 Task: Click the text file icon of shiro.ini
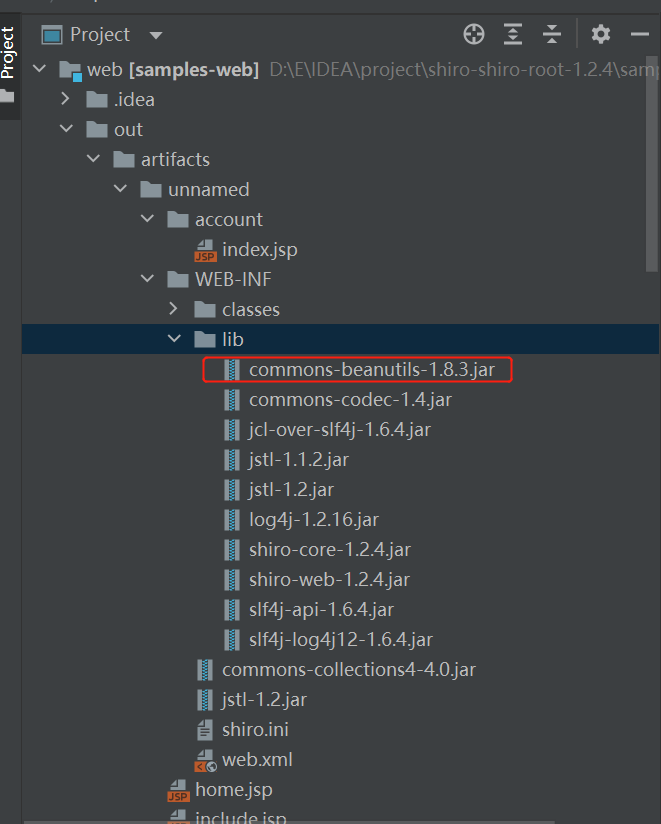[205, 730]
